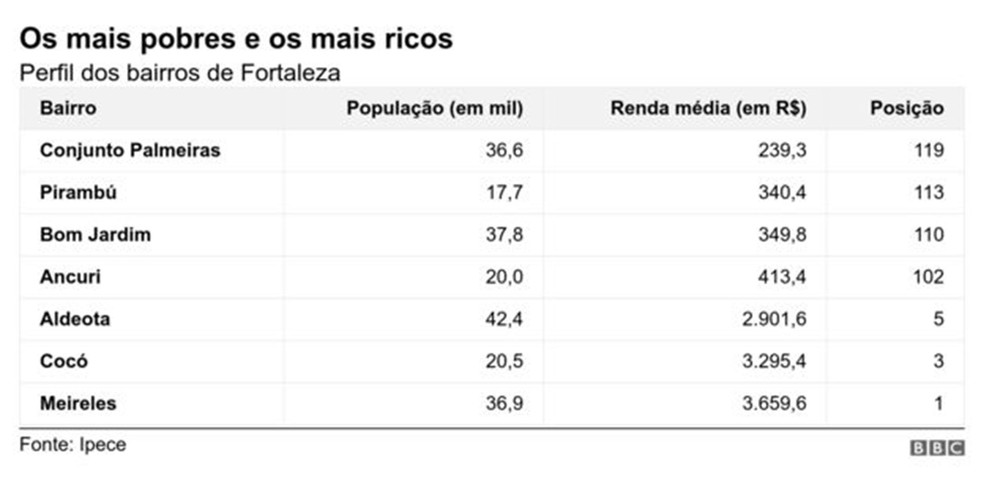The width and height of the screenshot is (984, 481).
Task: Click Aldeota population value 42,4
Action: [x=503, y=320]
